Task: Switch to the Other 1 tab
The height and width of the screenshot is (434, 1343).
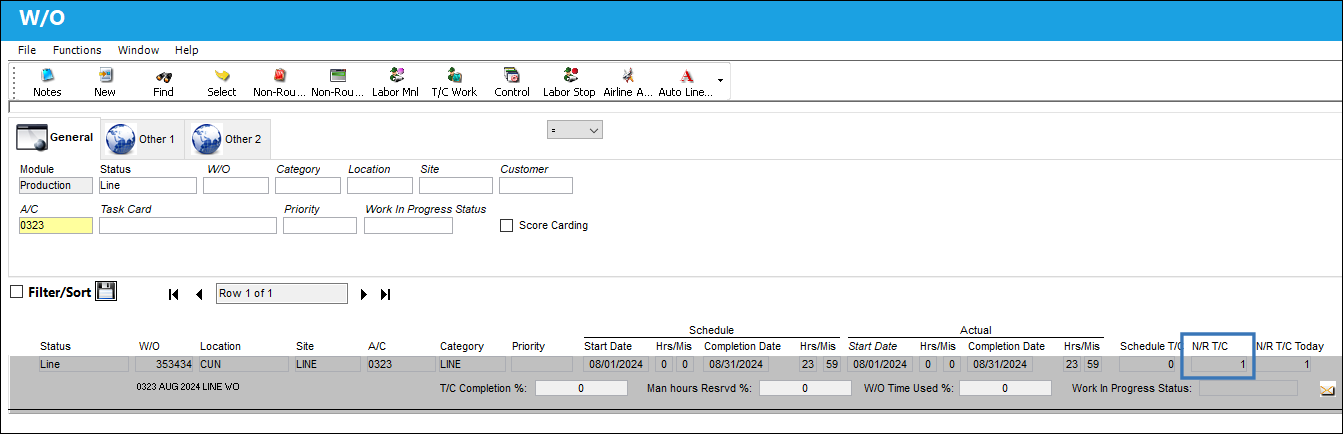Action: [142, 139]
